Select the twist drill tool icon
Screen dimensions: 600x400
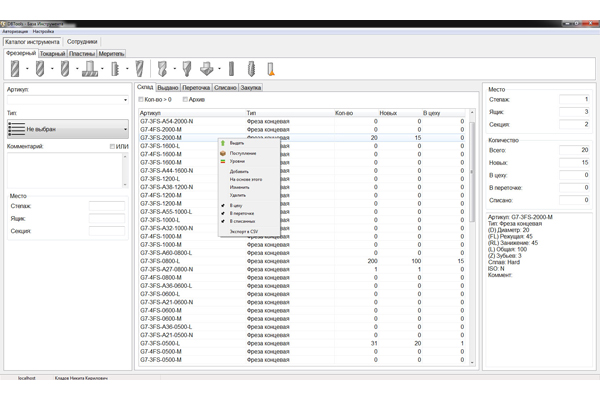(x=162, y=69)
